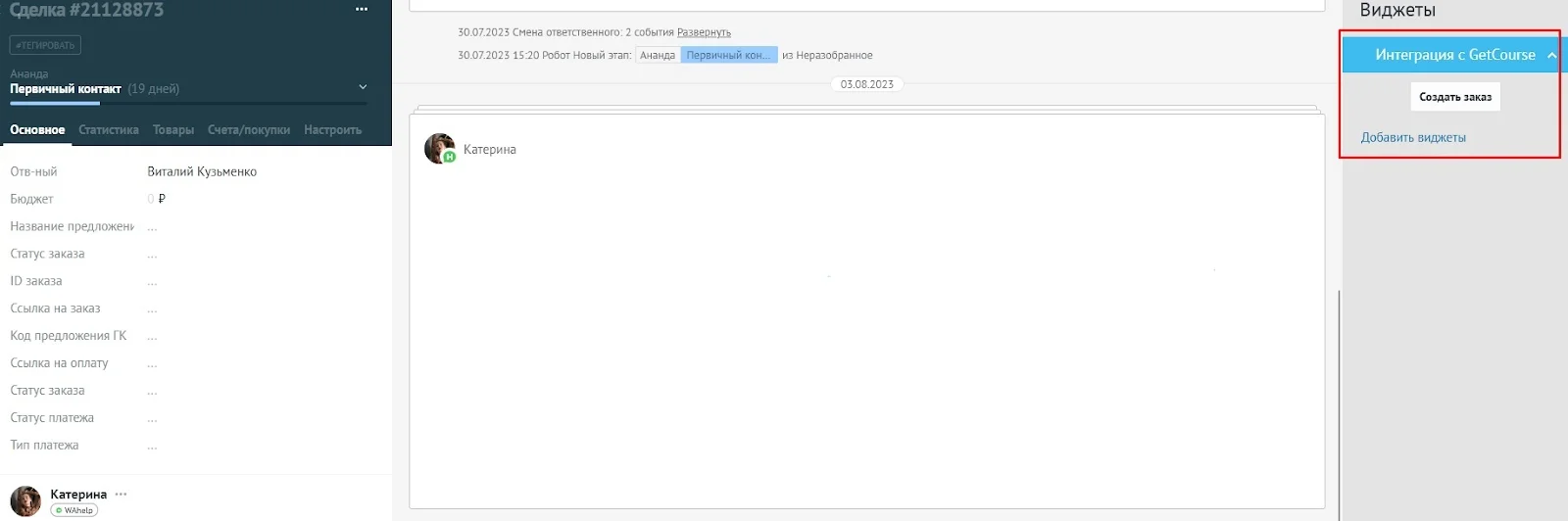Screen dimensions: 1568x521
Task: Expand the Первичный контакт stage dropdown
Action: click(x=363, y=88)
